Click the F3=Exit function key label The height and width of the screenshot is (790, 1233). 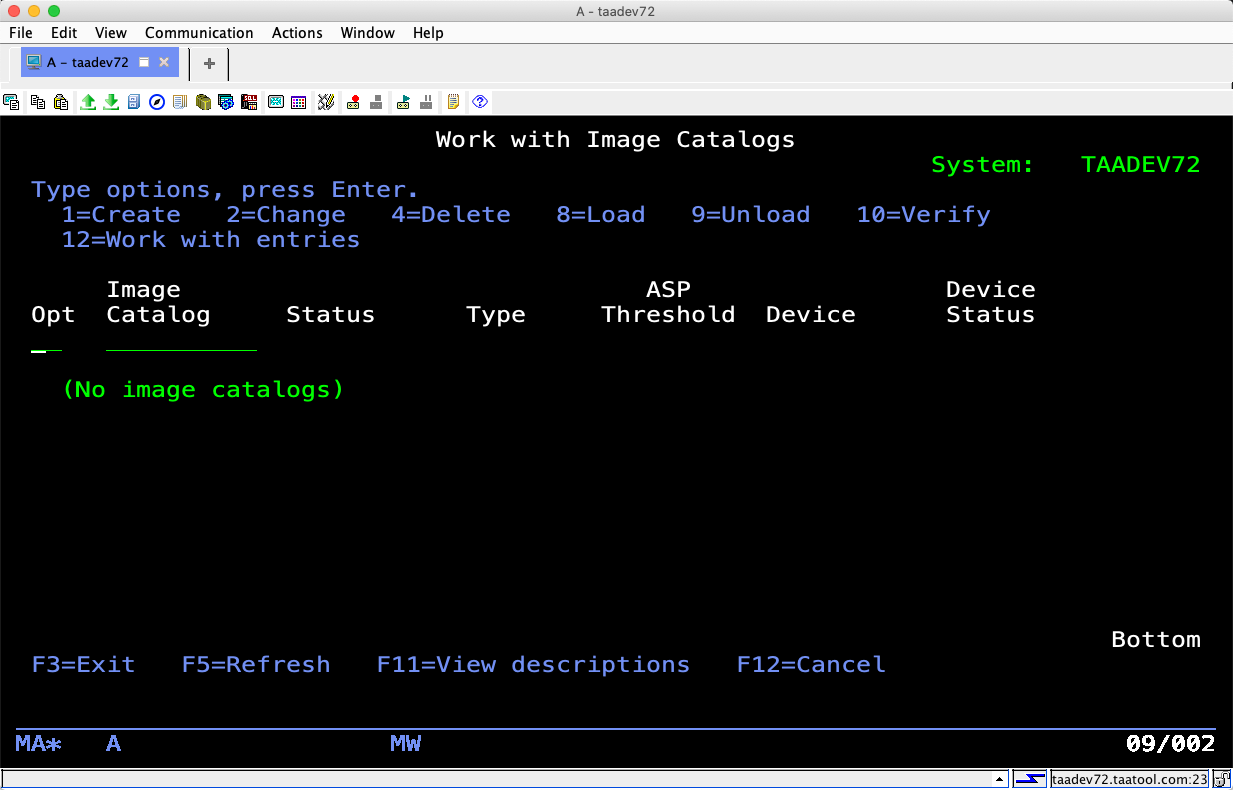click(83, 665)
